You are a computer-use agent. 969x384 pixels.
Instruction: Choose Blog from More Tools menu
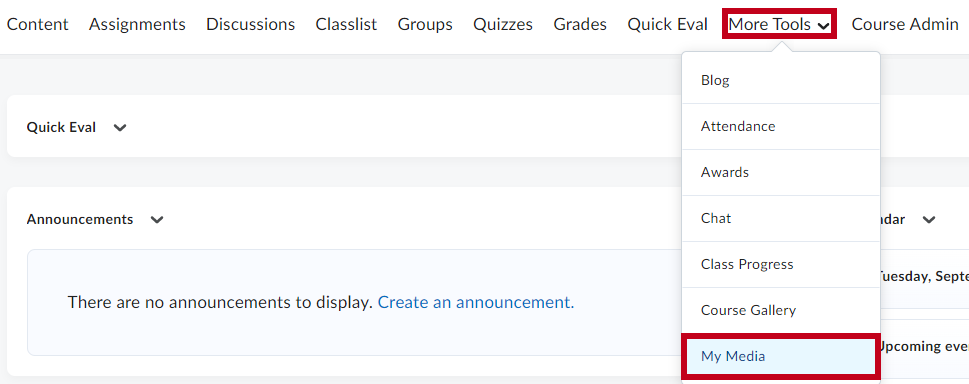[781, 80]
